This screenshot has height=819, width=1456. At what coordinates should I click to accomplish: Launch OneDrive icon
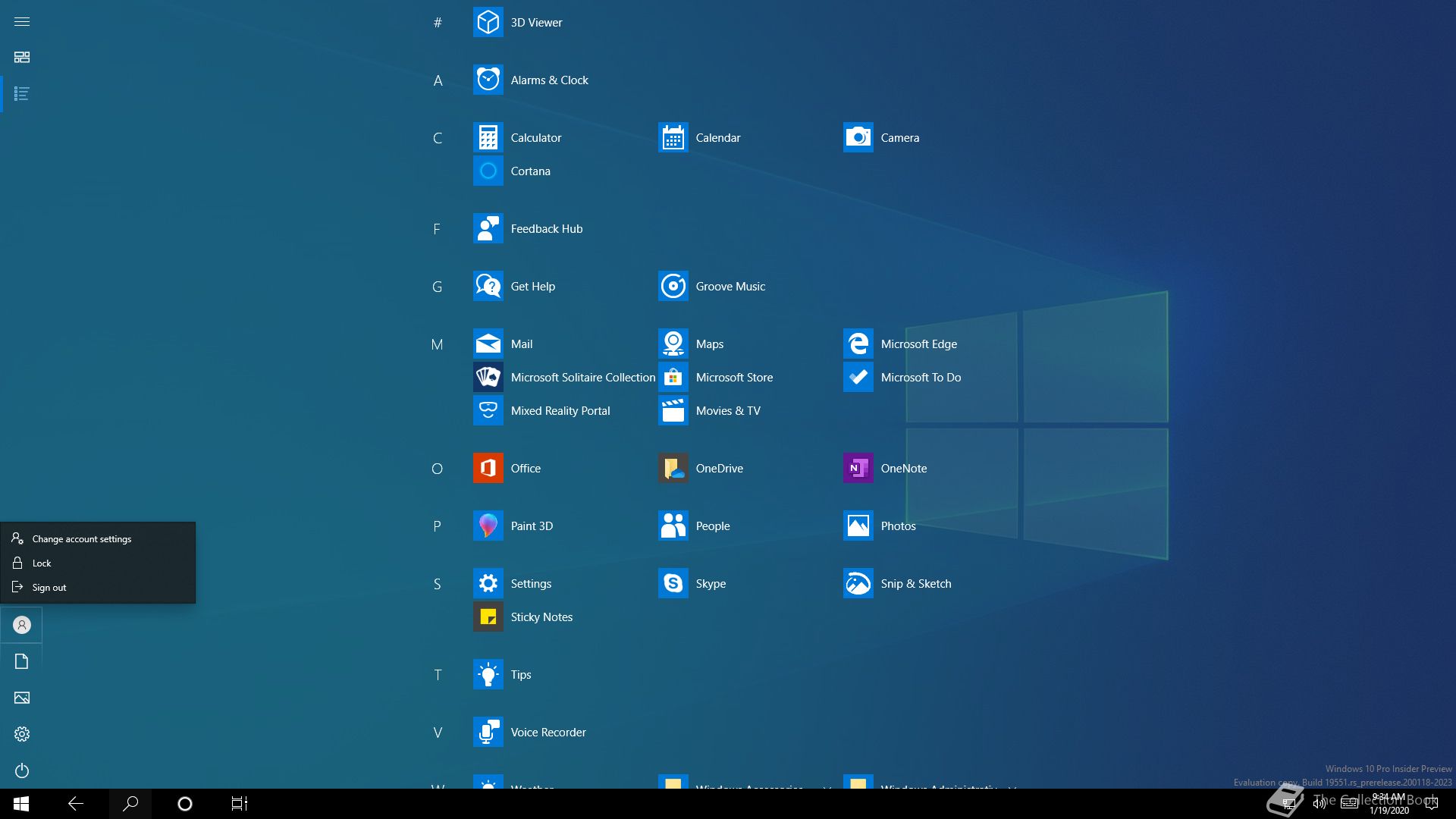[673, 468]
